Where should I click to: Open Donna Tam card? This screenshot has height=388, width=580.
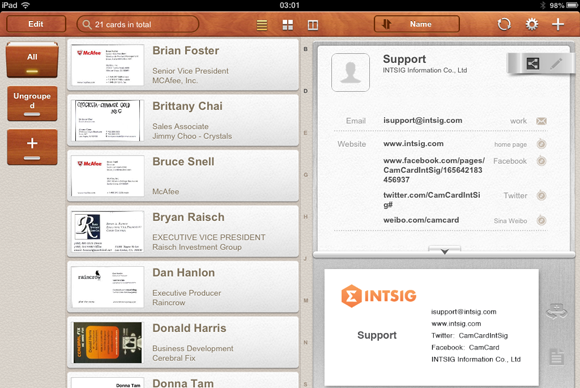[x=183, y=380]
